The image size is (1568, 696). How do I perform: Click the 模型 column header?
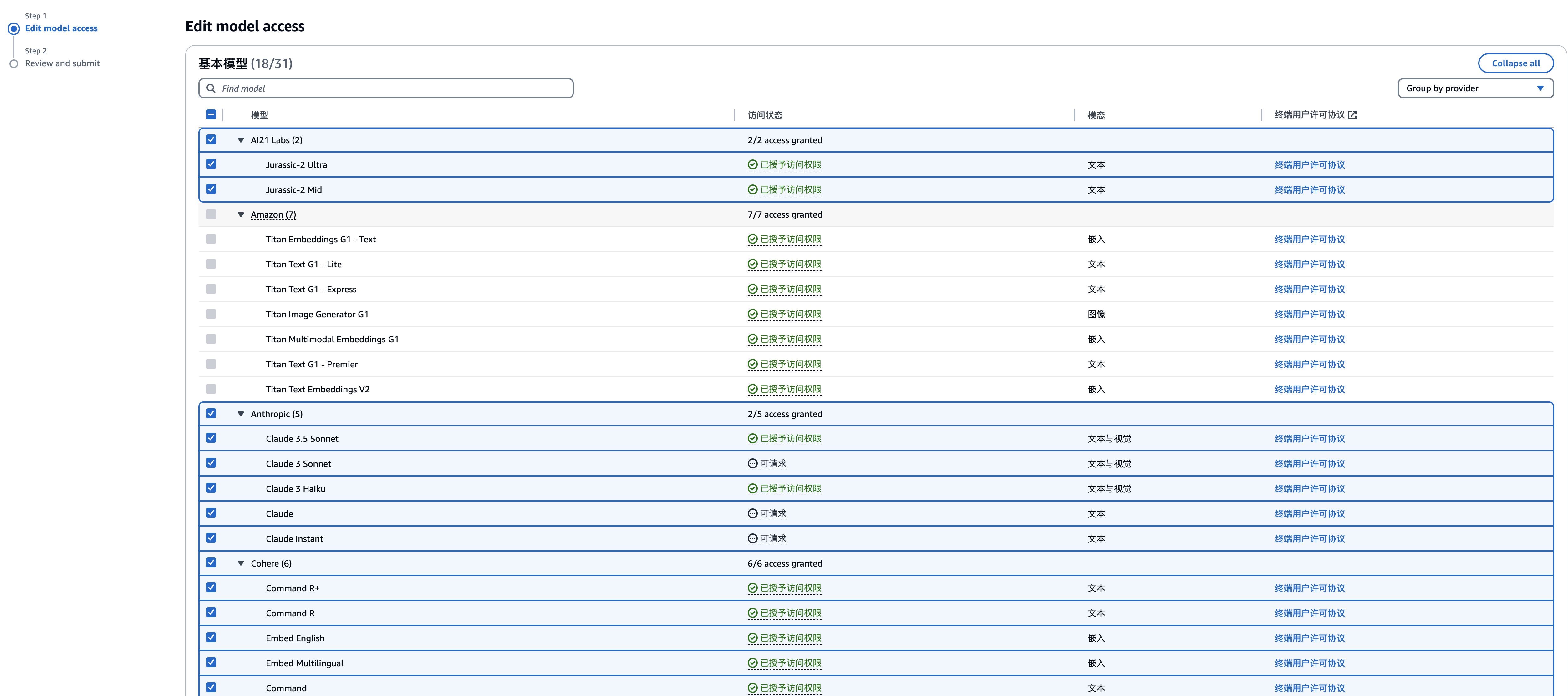pyautogui.click(x=259, y=115)
